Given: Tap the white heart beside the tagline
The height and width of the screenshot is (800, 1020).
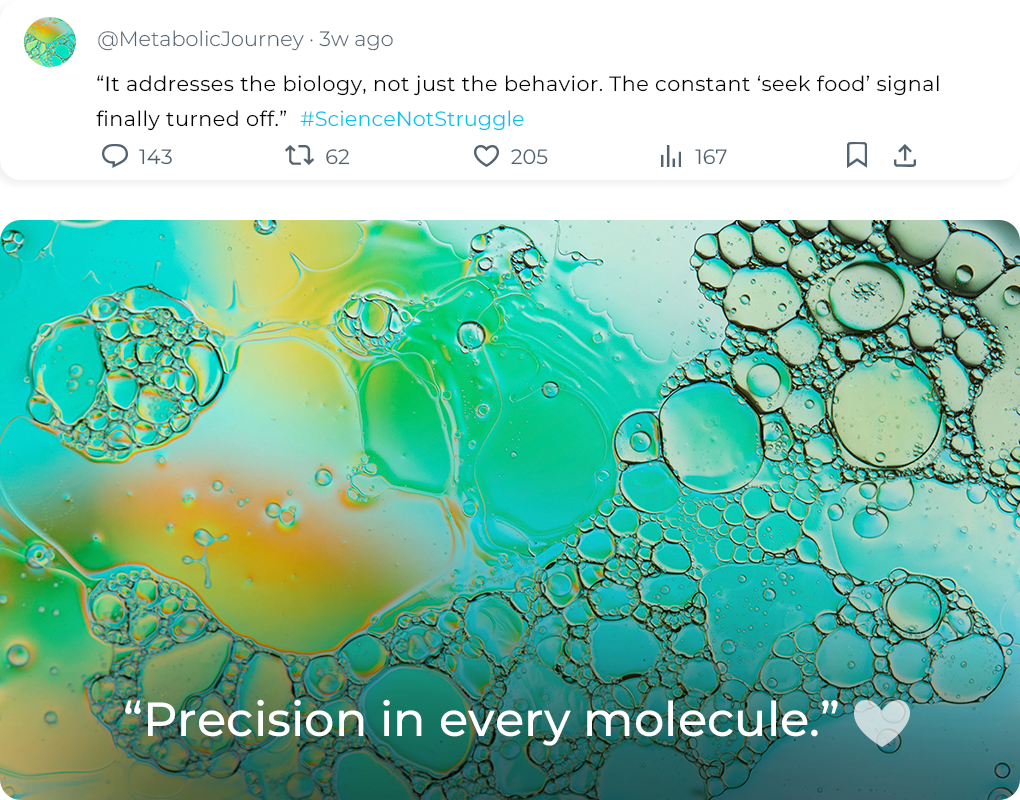Looking at the screenshot, I should coord(881,724).
